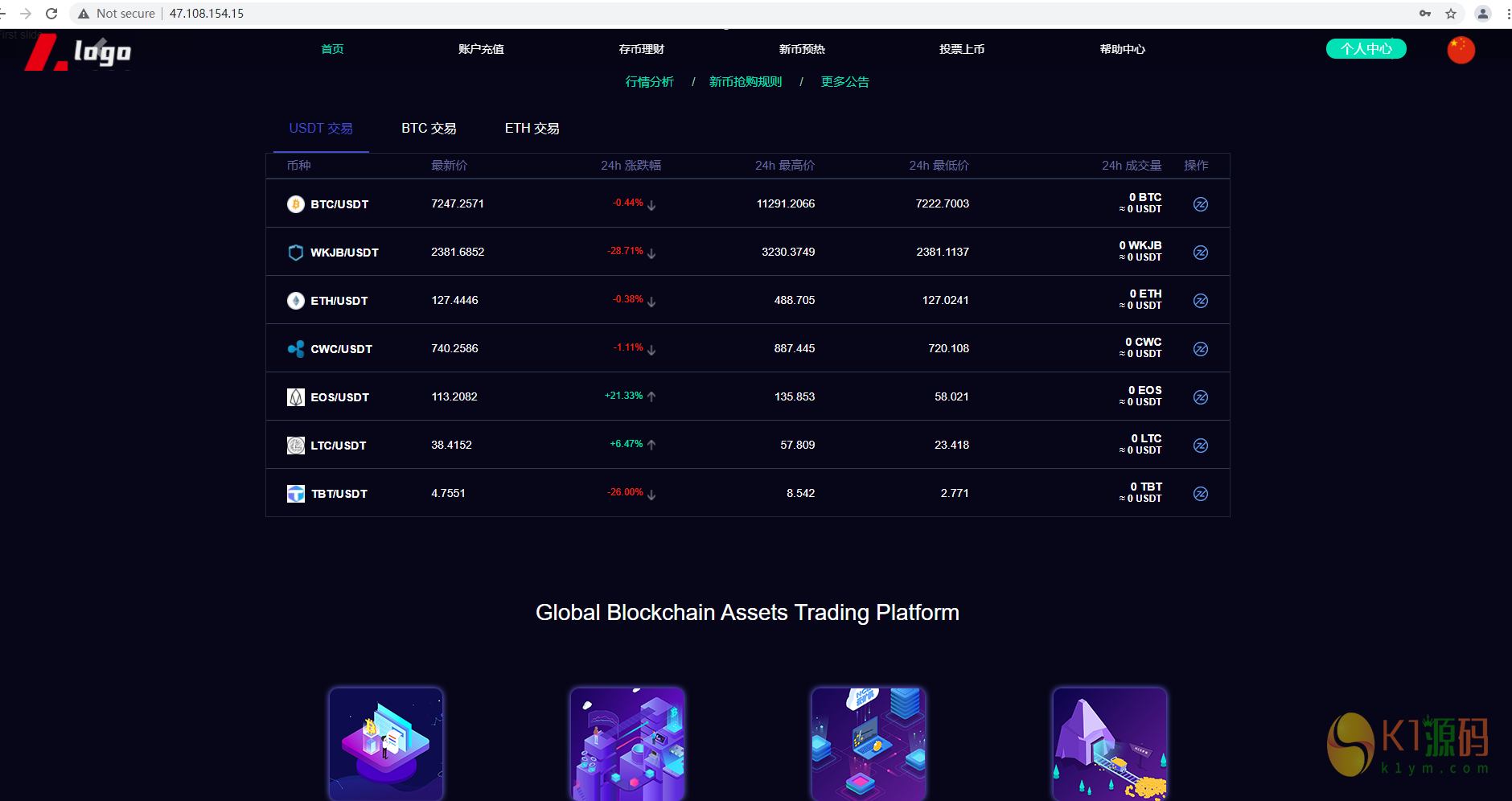The height and width of the screenshot is (801, 1512).
Task: Click the EOS change value +21.33%
Action: tap(624, 396)
